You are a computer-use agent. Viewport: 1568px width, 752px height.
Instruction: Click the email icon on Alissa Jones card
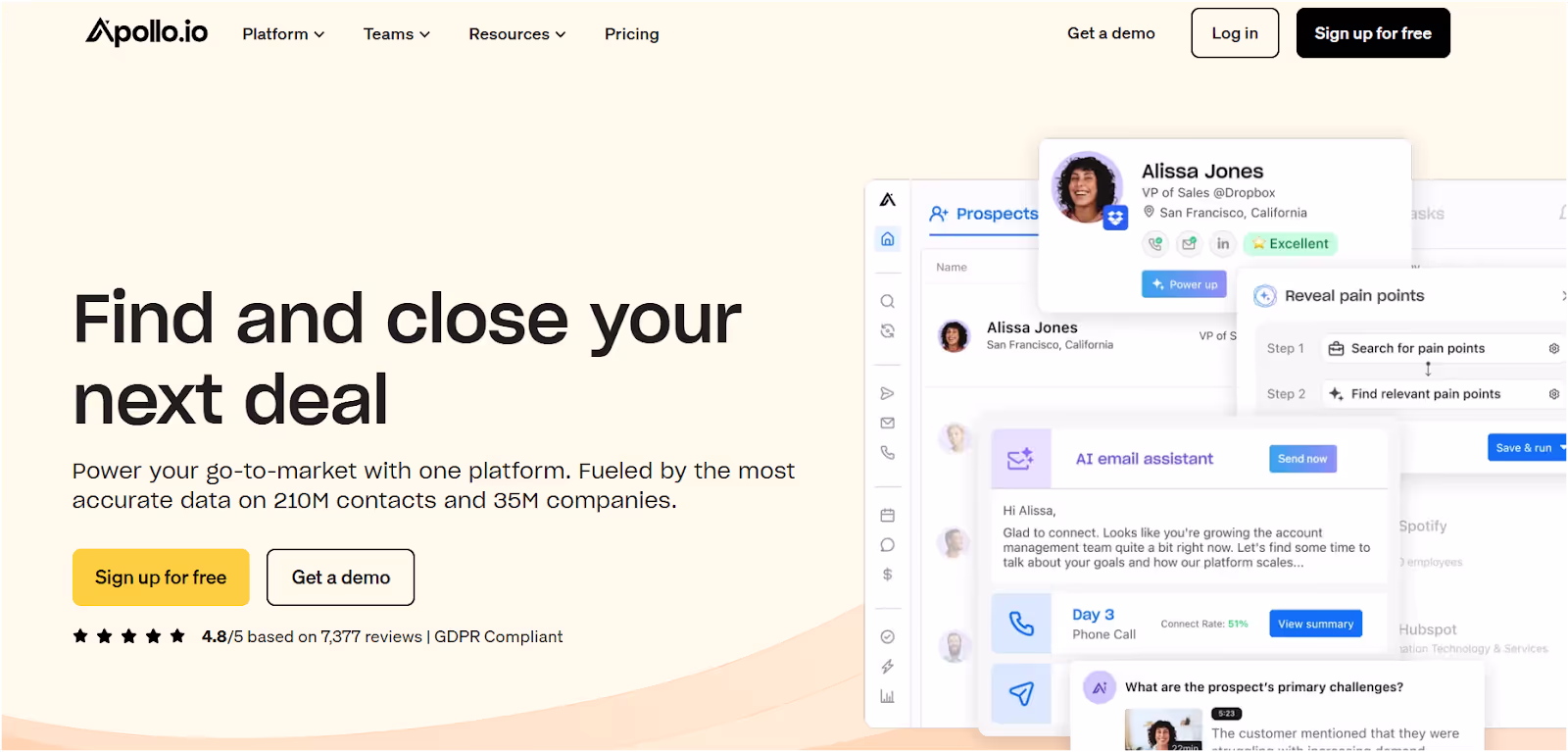(1190, 243)
